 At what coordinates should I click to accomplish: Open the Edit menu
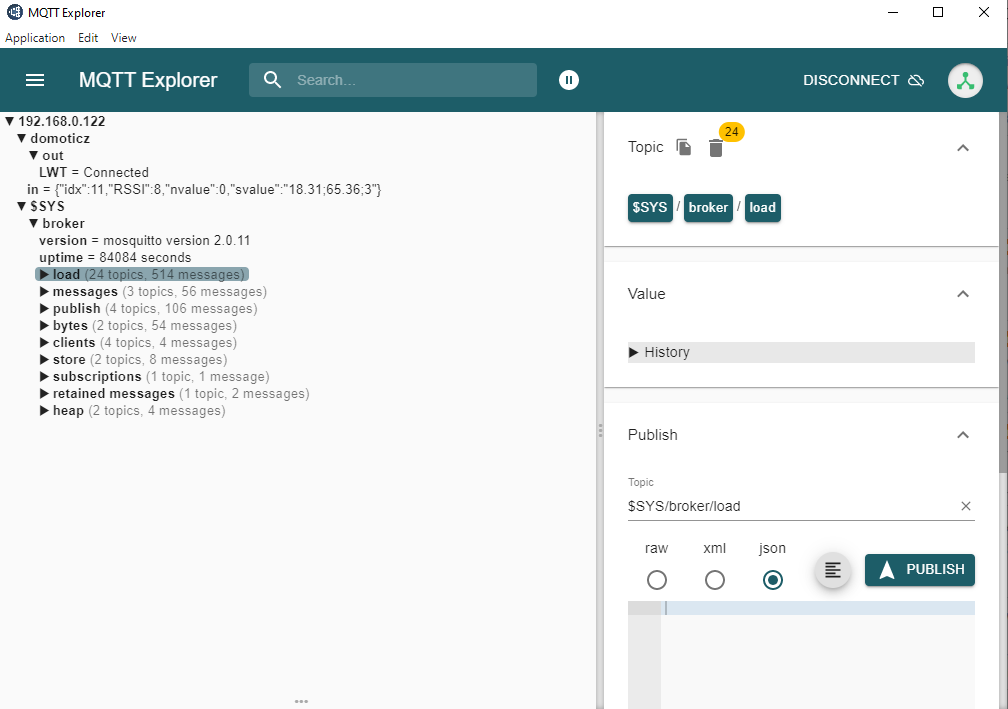click(88, 38)
